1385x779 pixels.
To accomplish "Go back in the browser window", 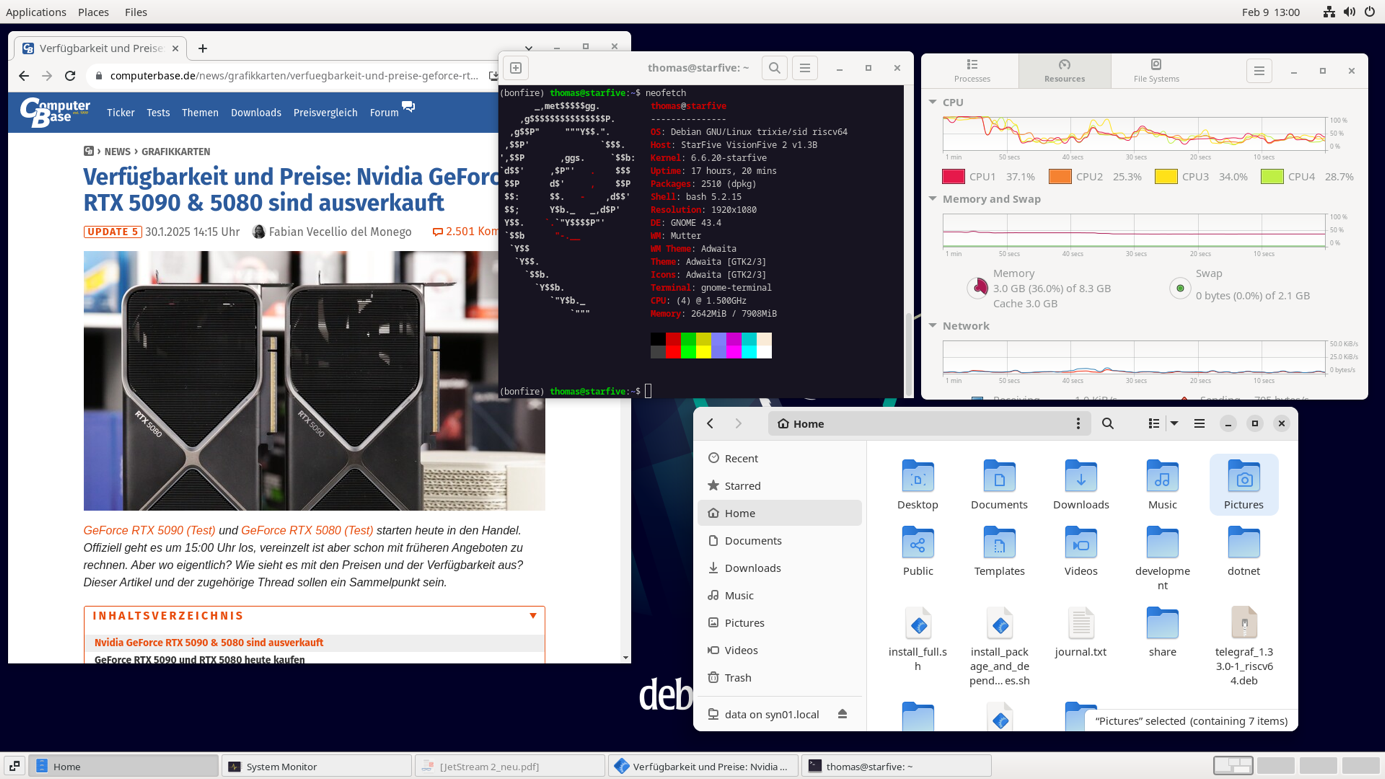I will click(24, 75).
